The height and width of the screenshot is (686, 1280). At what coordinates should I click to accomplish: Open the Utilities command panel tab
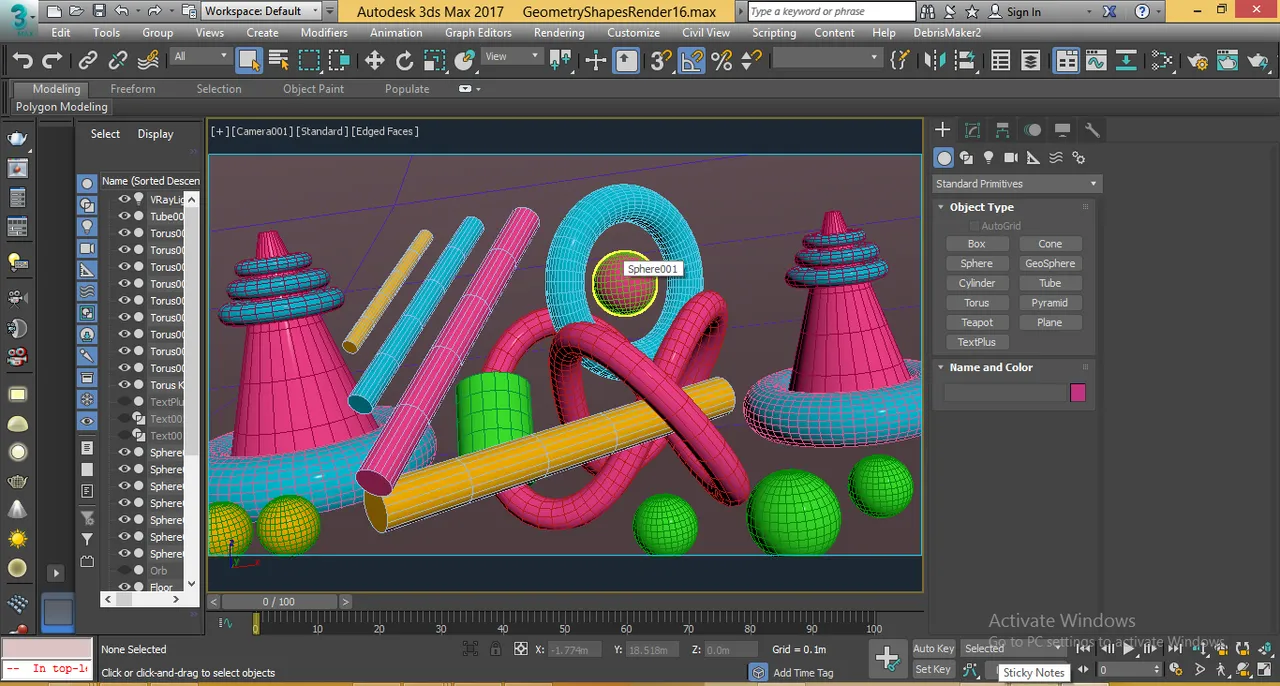(x=1092, y=130)
